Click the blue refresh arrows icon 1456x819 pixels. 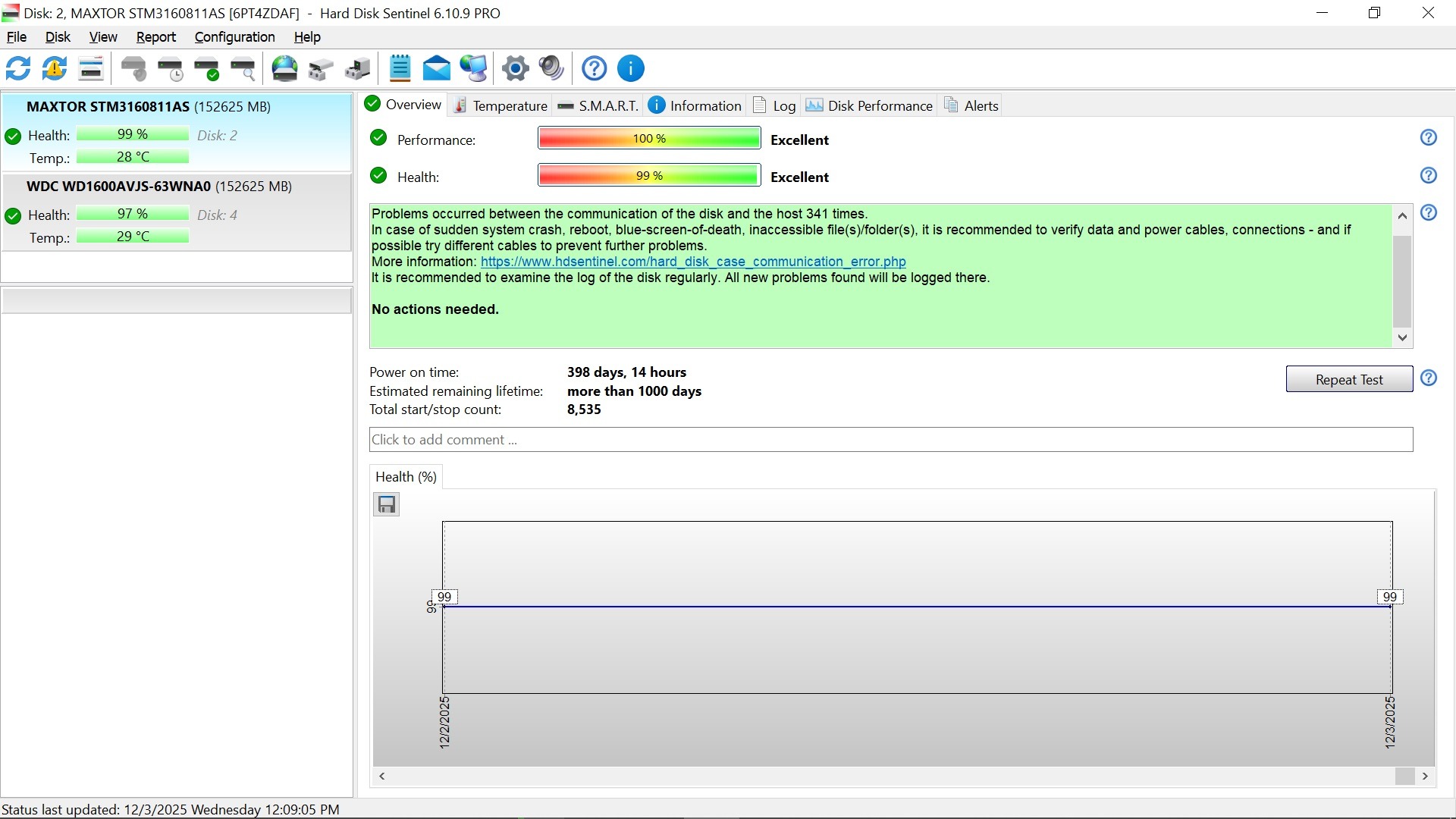click(18, 69)
